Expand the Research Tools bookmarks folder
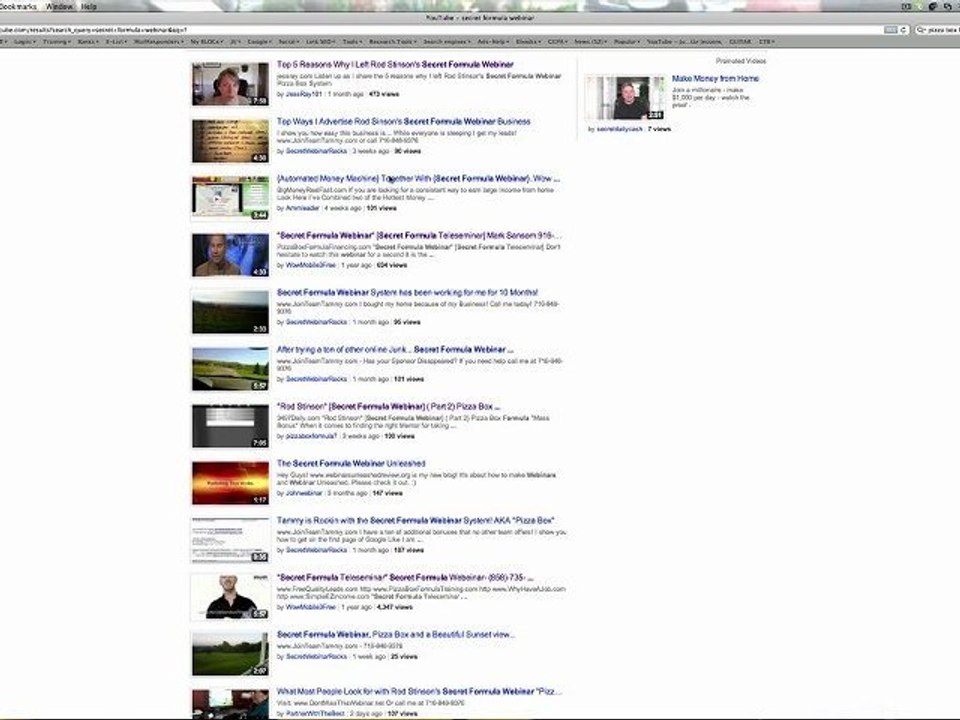 392,42
